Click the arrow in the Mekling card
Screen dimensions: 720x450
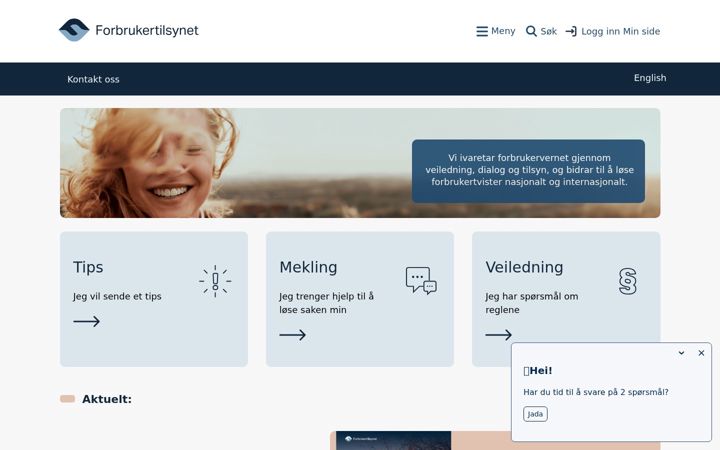tap(292, 335)
